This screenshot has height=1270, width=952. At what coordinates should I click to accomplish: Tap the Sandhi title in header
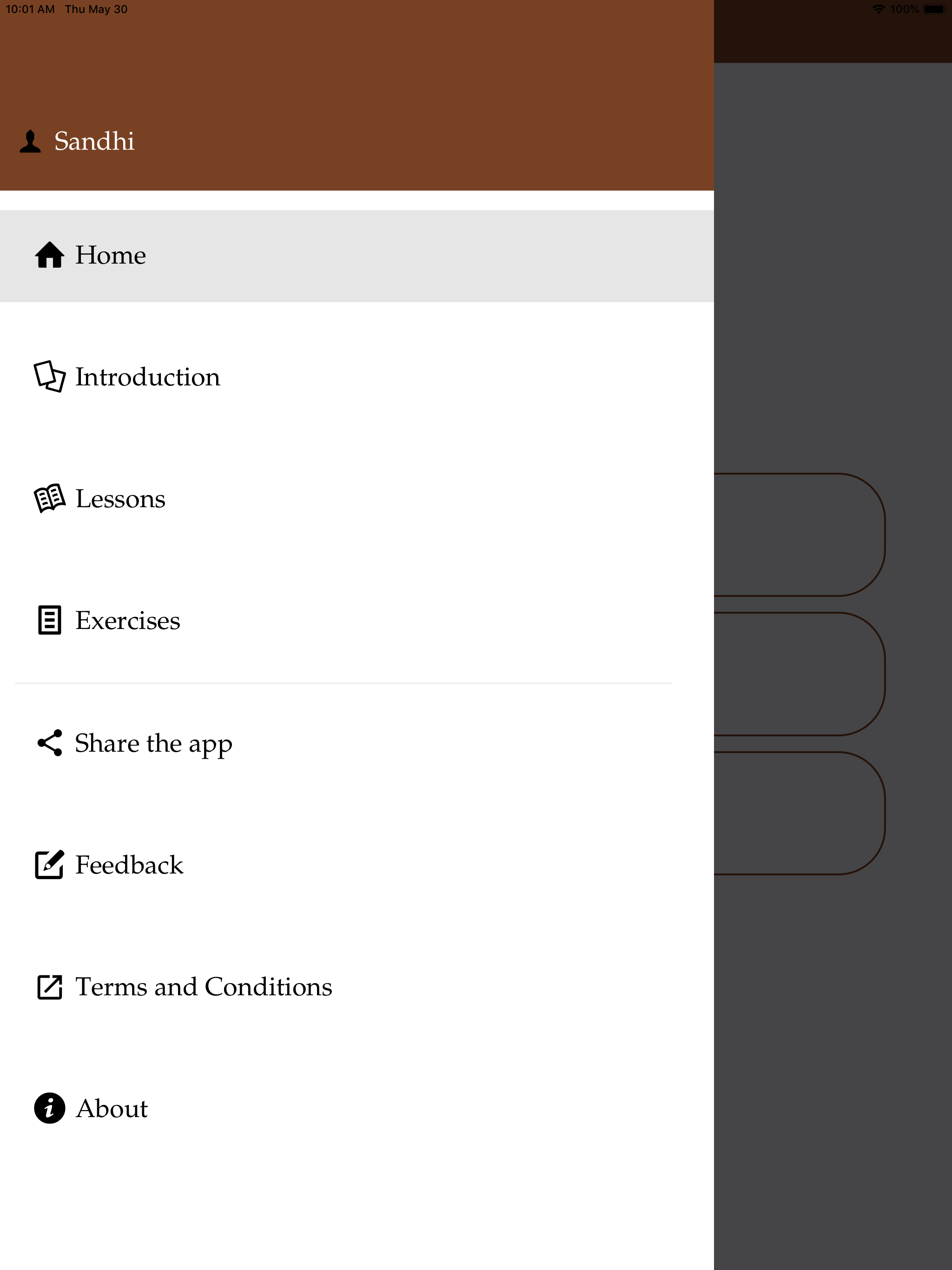(94, 141)
